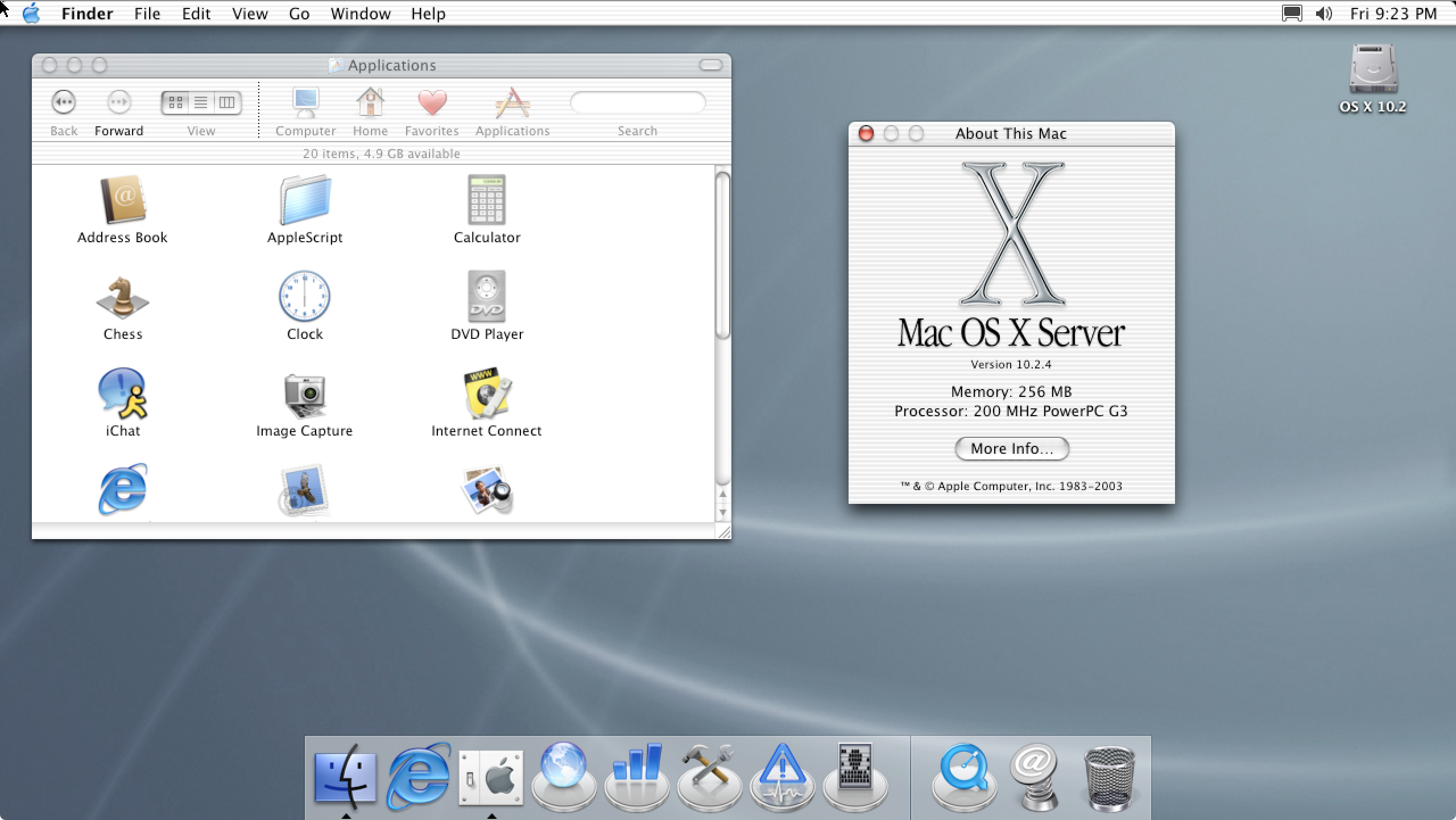Click the scroll up arrow in Applications

pos(722,494)
